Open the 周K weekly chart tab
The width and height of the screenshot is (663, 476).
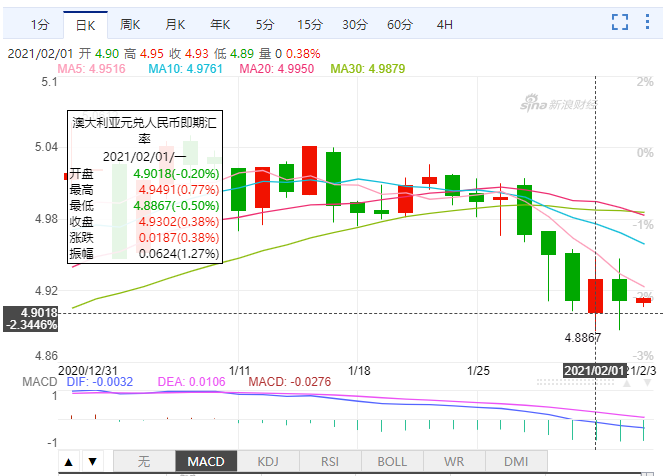coord(130,25)
